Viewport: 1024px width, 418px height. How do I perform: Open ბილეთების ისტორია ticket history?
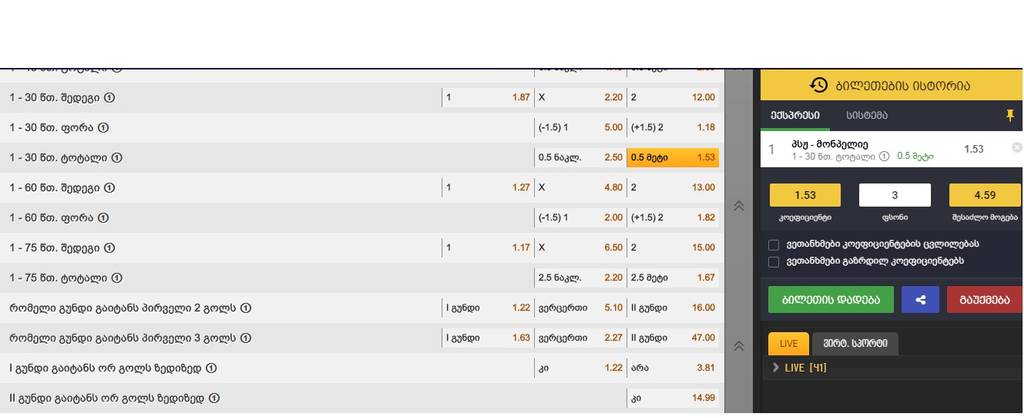point(891,85)
